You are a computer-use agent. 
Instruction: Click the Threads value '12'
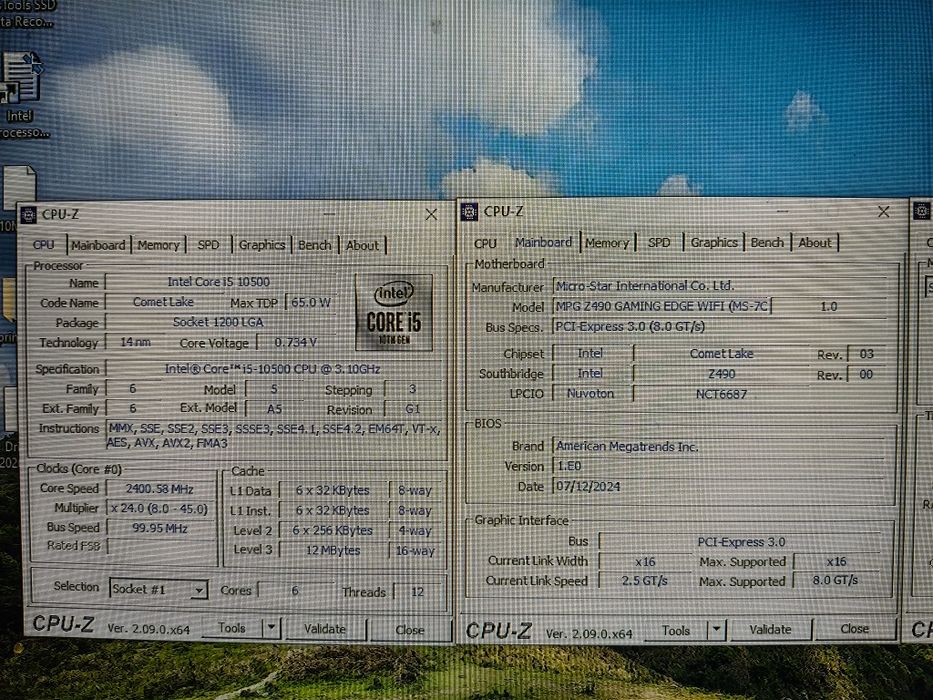(x=417, y=592)
